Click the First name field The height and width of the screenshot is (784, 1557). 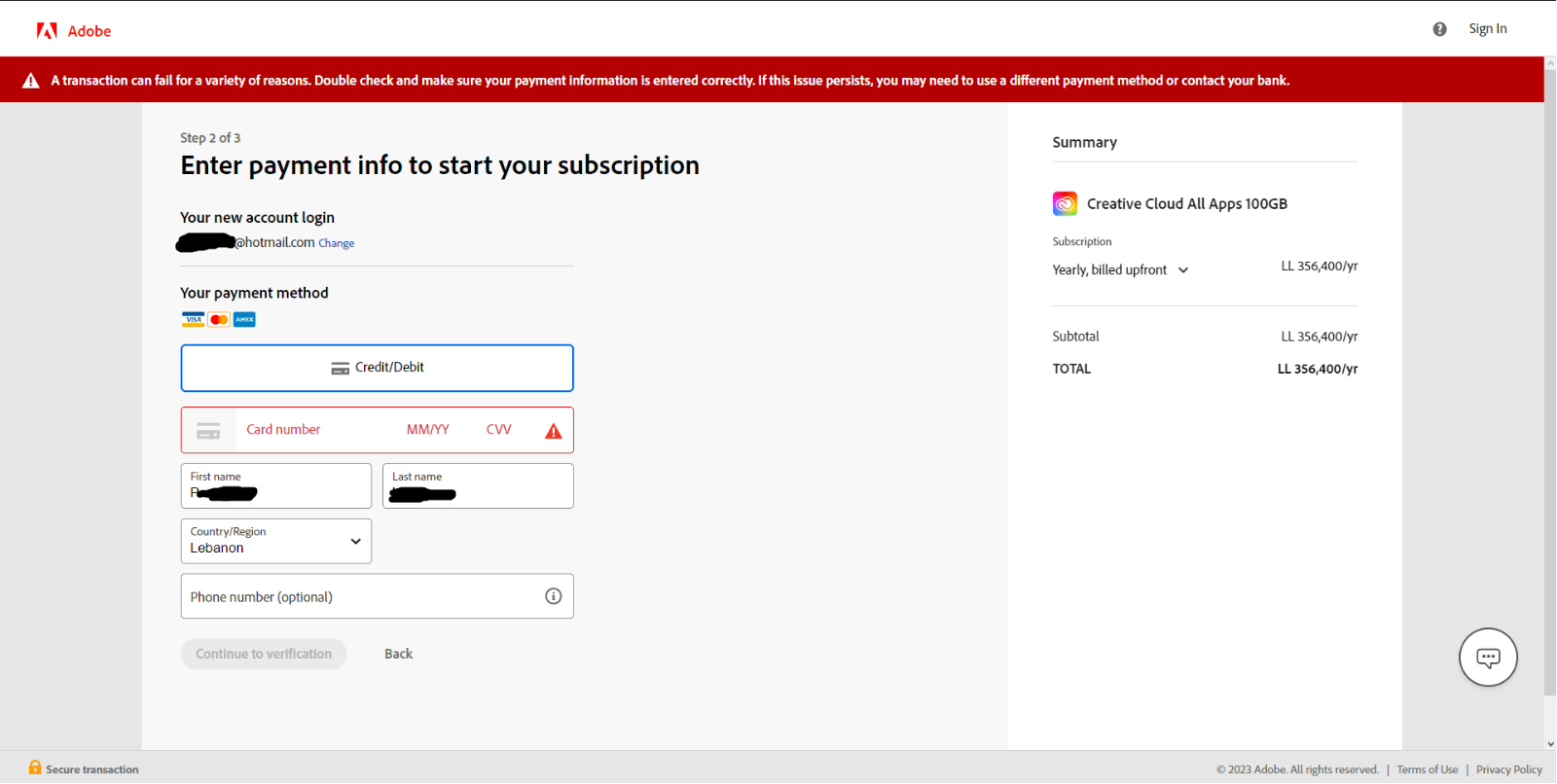(276, 485)
